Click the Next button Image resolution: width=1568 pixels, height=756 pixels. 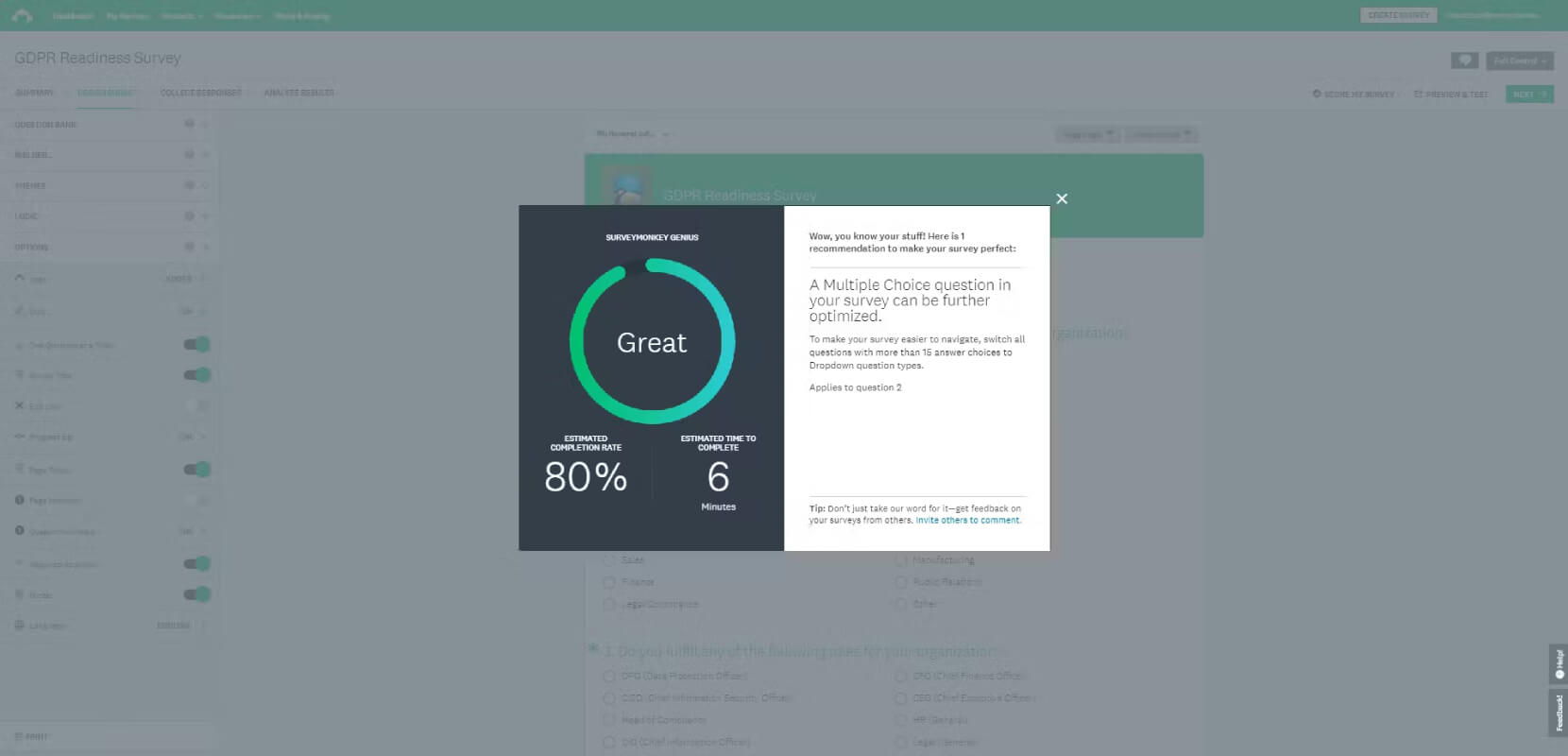point(1528,94)
